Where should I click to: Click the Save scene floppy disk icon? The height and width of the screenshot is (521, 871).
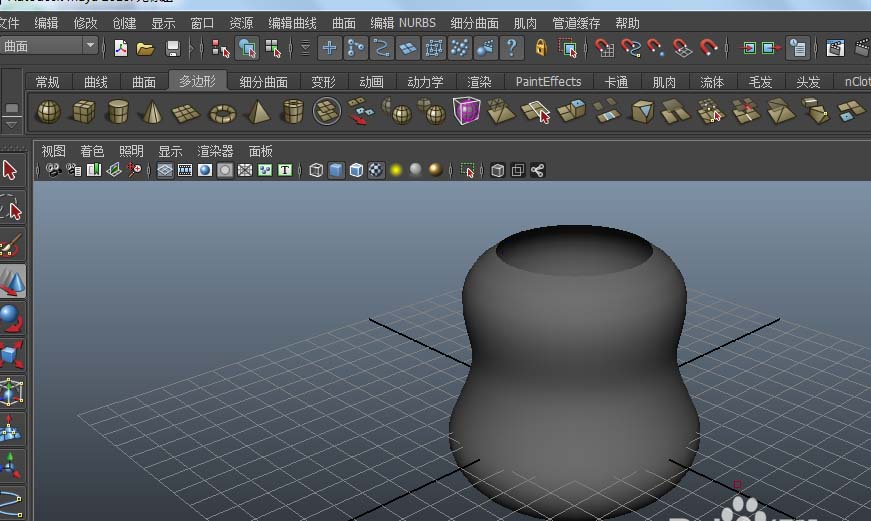(x=173, y=48)
